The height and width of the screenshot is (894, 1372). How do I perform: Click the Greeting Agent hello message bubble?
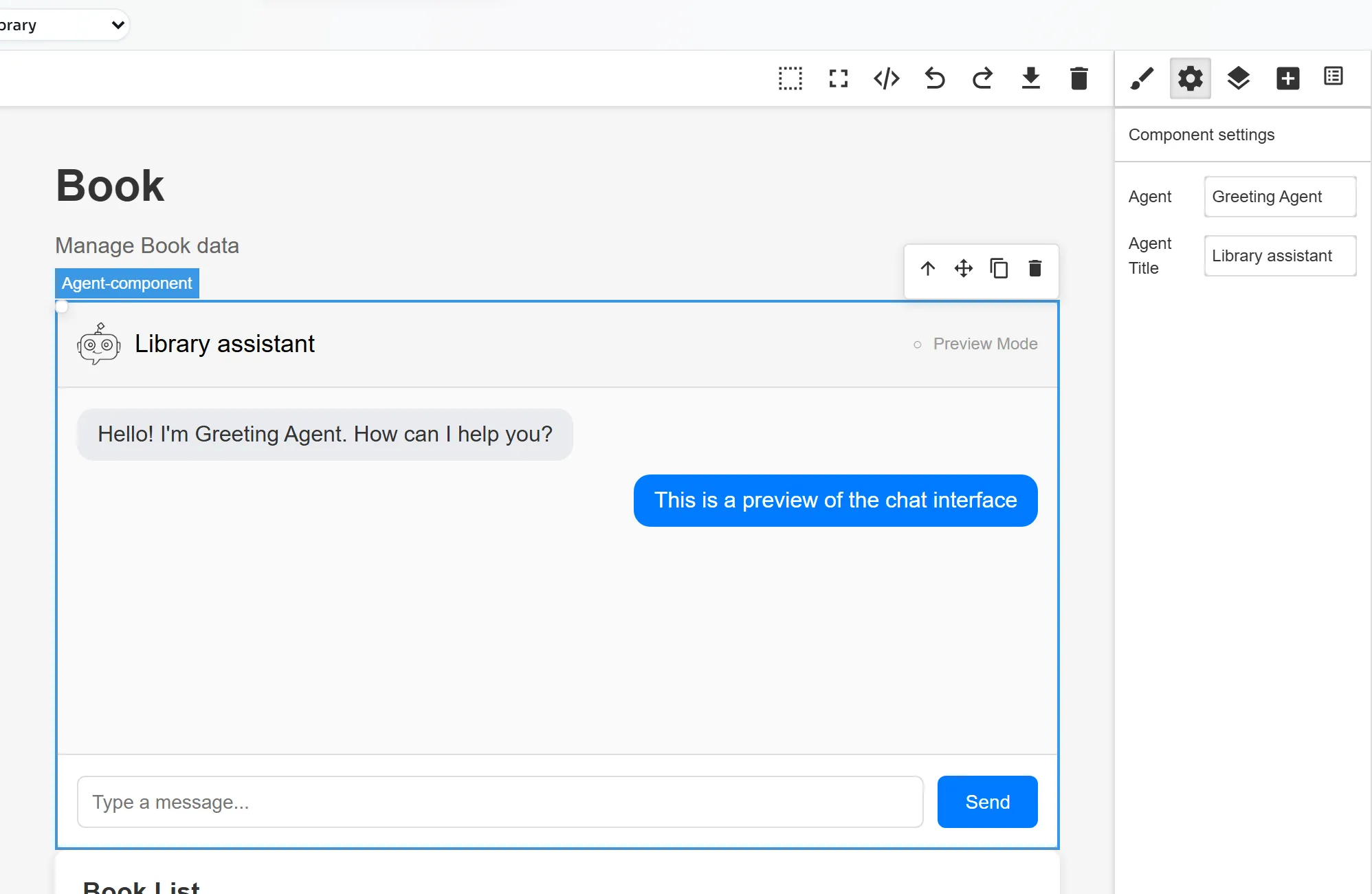point(325,435)
